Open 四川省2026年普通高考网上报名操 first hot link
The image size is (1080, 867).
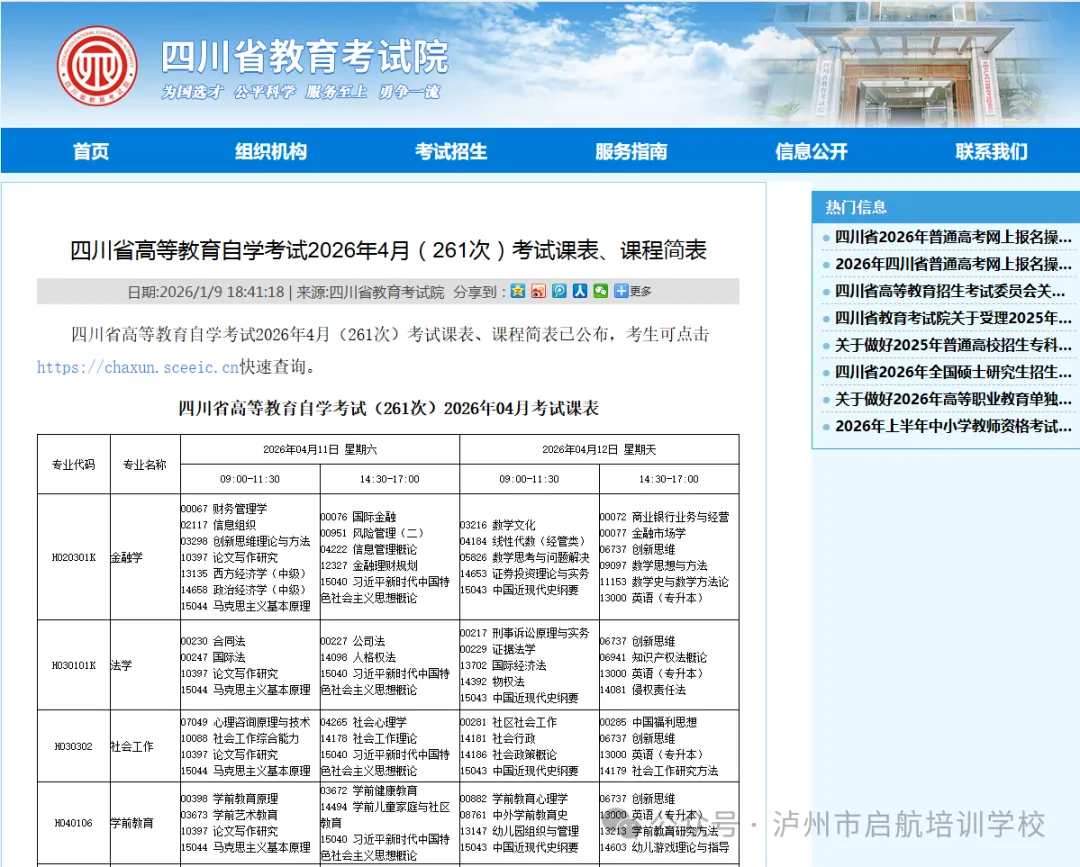[x=953, y=237]
